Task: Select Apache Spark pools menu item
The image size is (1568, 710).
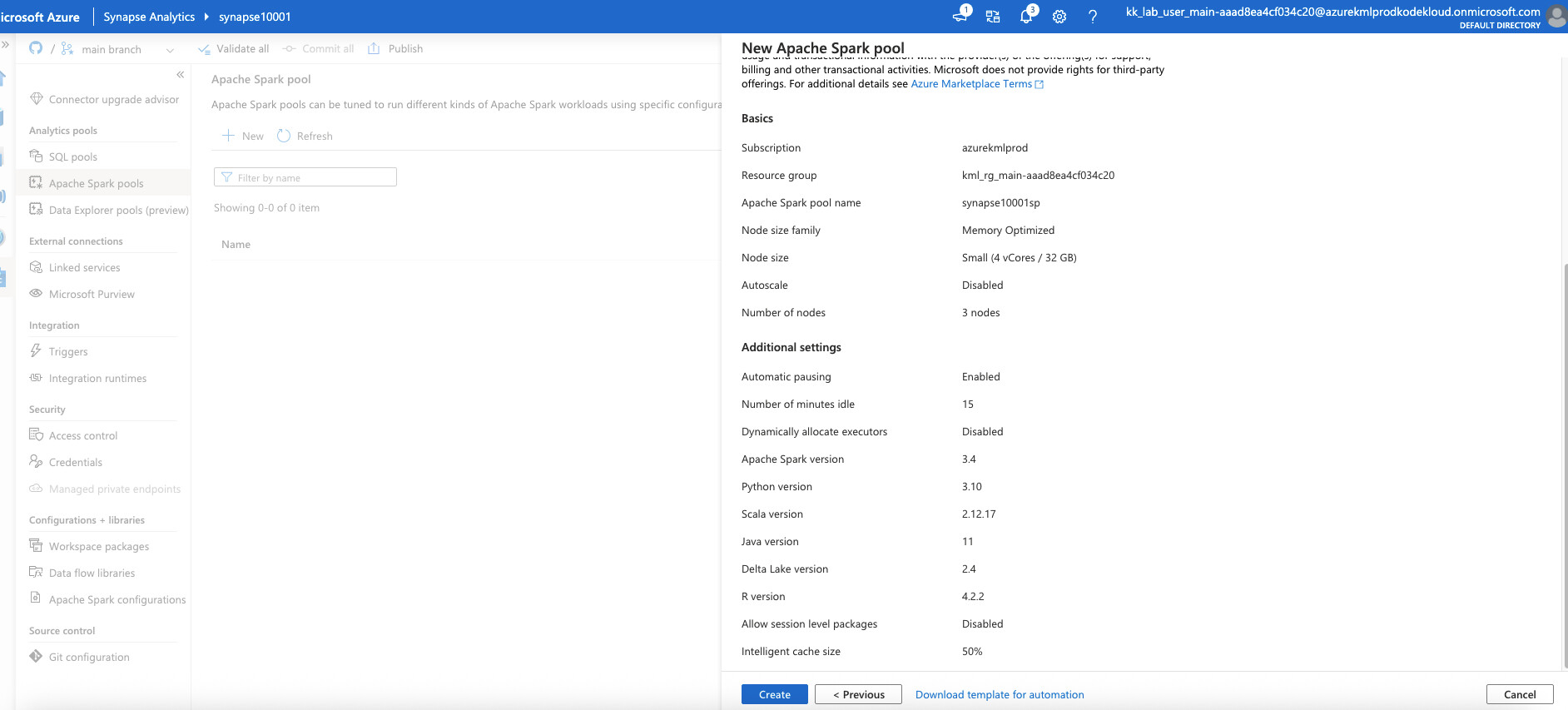Action: click(x=104, y=183)
